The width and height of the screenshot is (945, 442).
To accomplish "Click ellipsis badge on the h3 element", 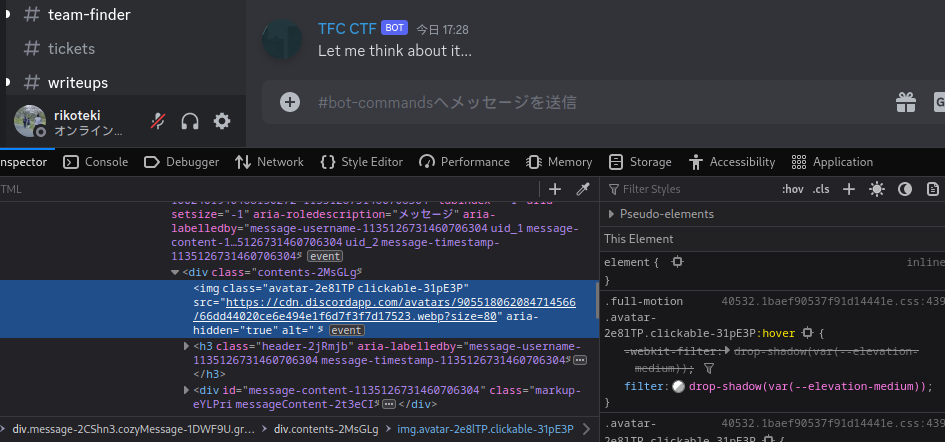I will [580, 360].
